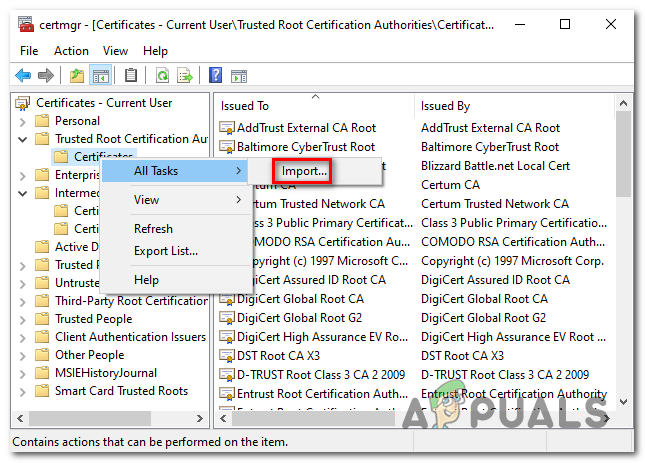The width and height of the screenshot is (645, 463).
Task: Click tree pane right scroll arrow
Action: tap(200, 419)
